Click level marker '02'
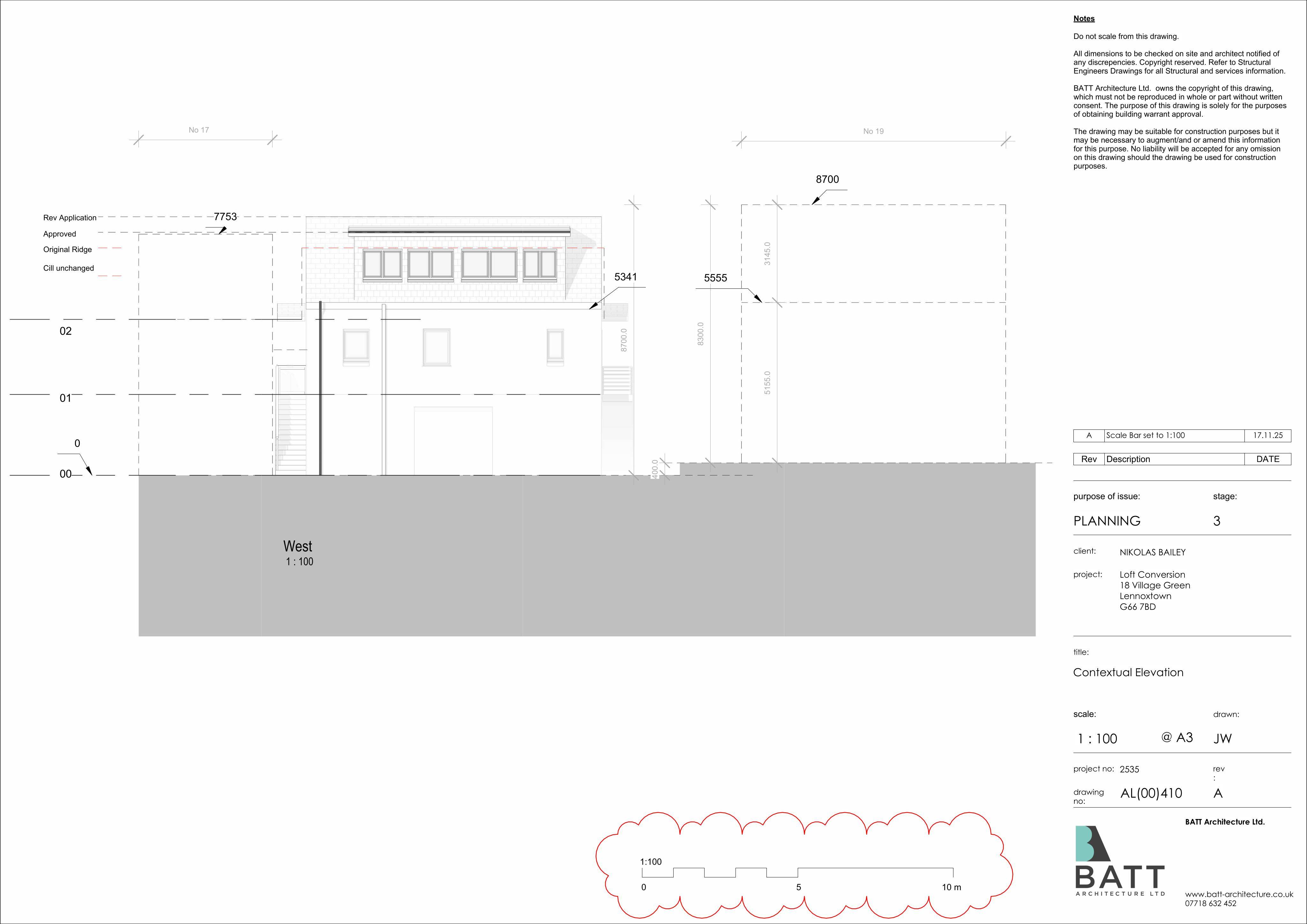1307x924 pixels. click(65, 331)
